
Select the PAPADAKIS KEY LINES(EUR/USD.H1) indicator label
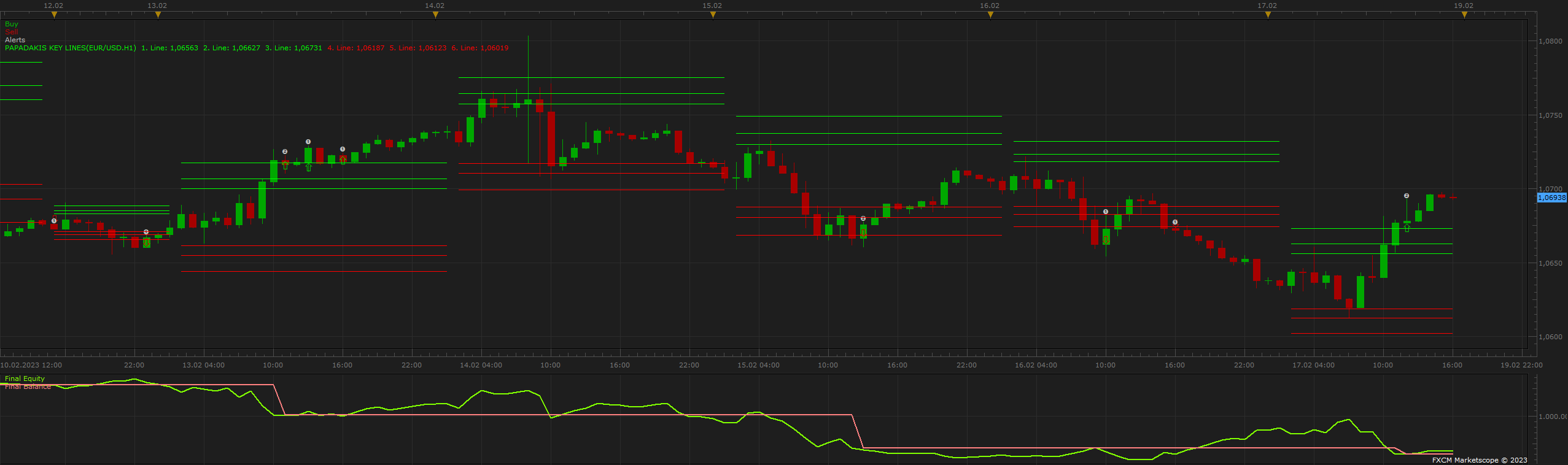(x=71, y=48)
